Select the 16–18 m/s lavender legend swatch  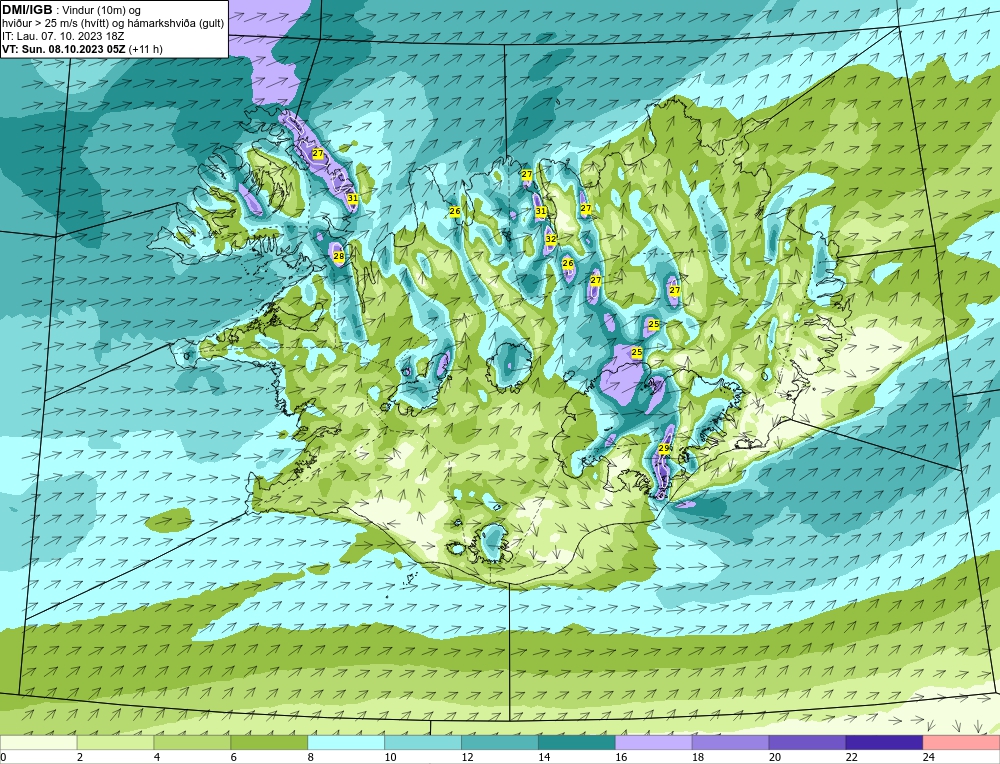tap(654, 743)
